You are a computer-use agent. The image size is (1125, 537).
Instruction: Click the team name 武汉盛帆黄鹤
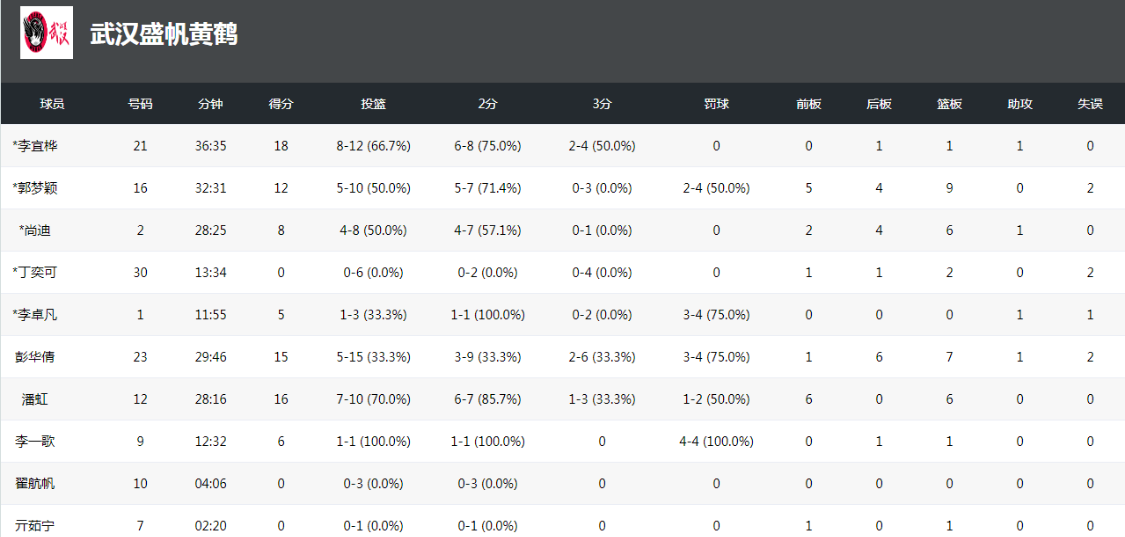163,34
